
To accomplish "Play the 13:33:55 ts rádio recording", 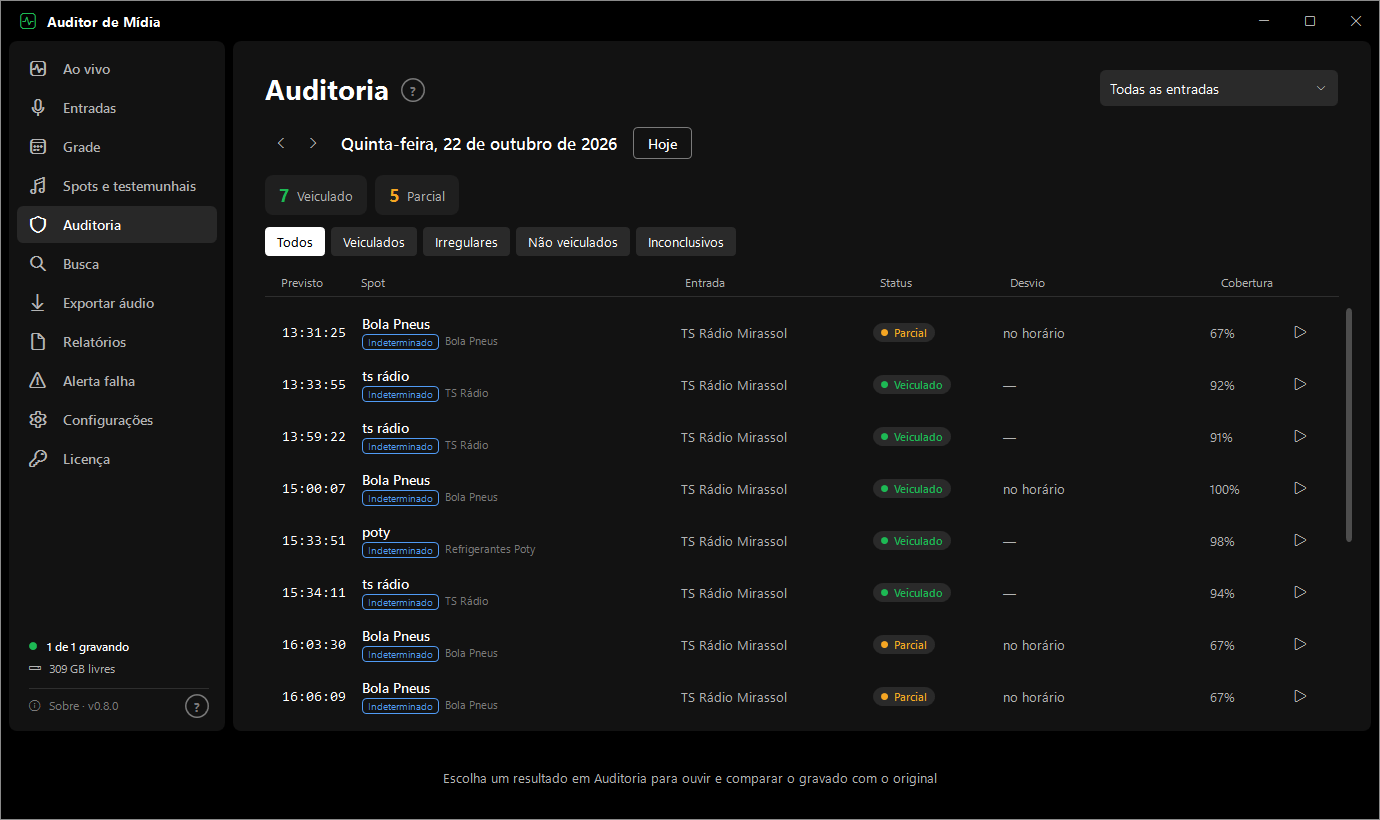I will click(1300, 384).
